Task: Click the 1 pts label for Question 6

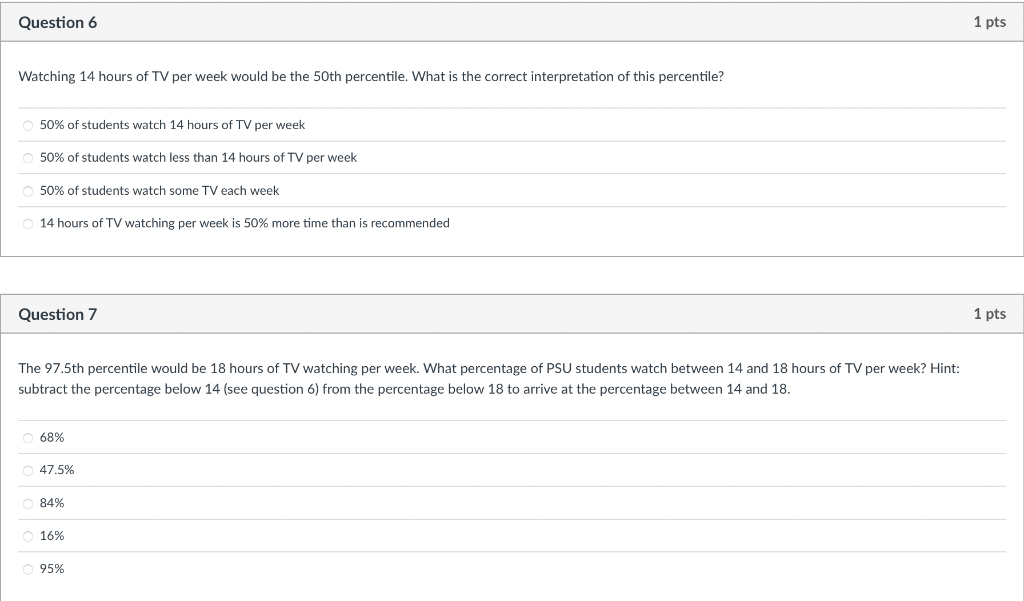Action: tap(989, 21)
